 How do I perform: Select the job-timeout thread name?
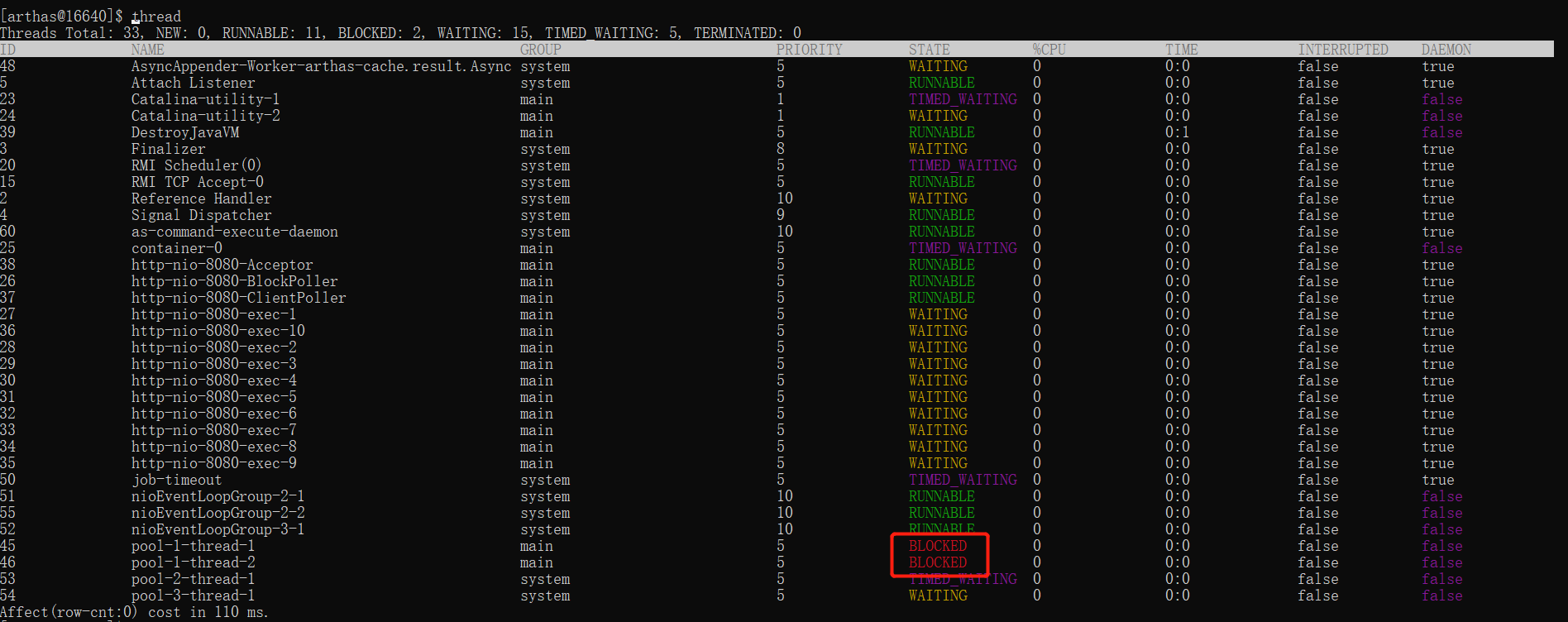pos(177,480)
